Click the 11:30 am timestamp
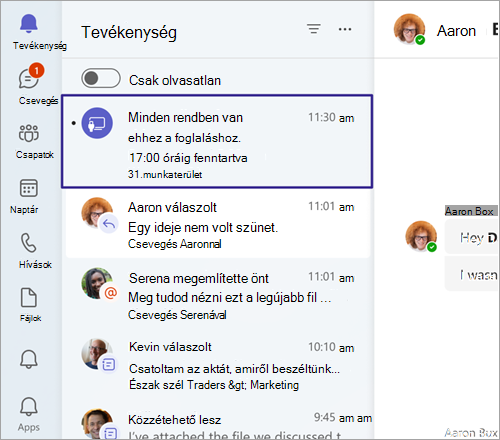The image size is (500, 440). pyautogui.click(x=331, y=118)
